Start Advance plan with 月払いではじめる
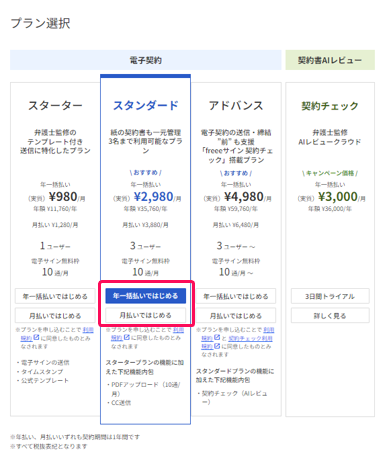Screen dimensions: 391x456 point(236,315)
